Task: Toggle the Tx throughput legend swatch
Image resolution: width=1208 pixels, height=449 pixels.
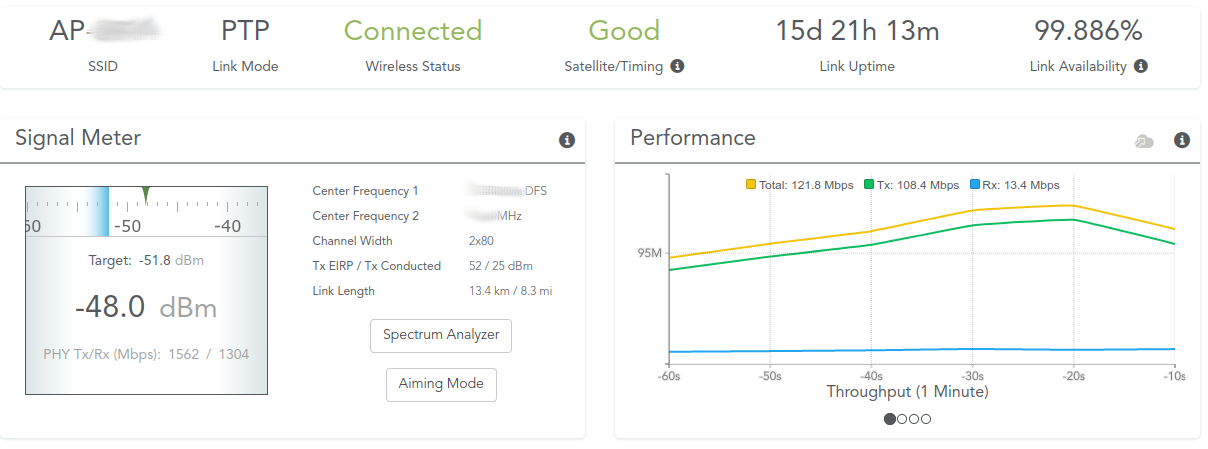Action: tap(870, 185)
